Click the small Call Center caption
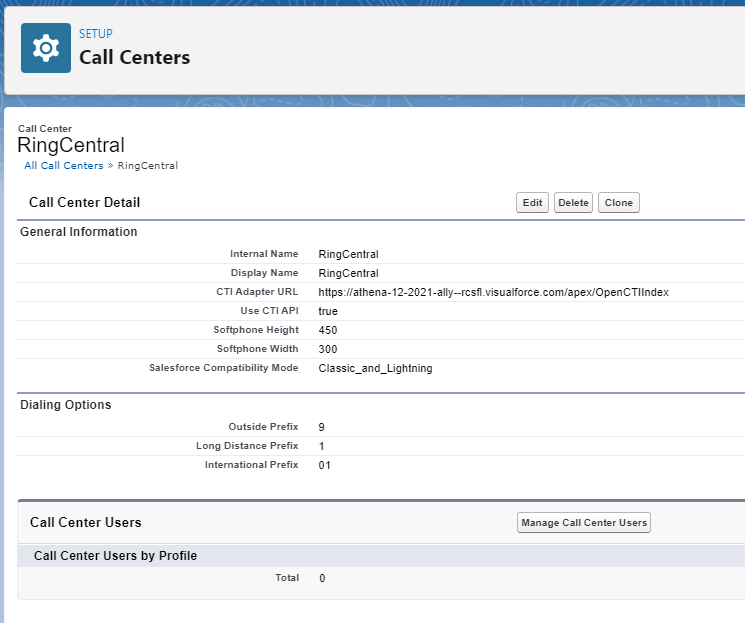This screenshot has width=745, height=623. pos(45,129)
